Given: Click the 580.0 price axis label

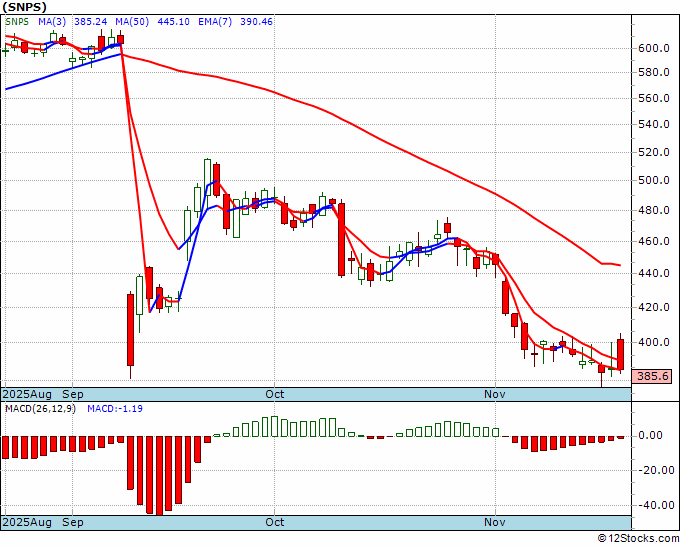Looking at the screenshot, I should click(654, 72).
